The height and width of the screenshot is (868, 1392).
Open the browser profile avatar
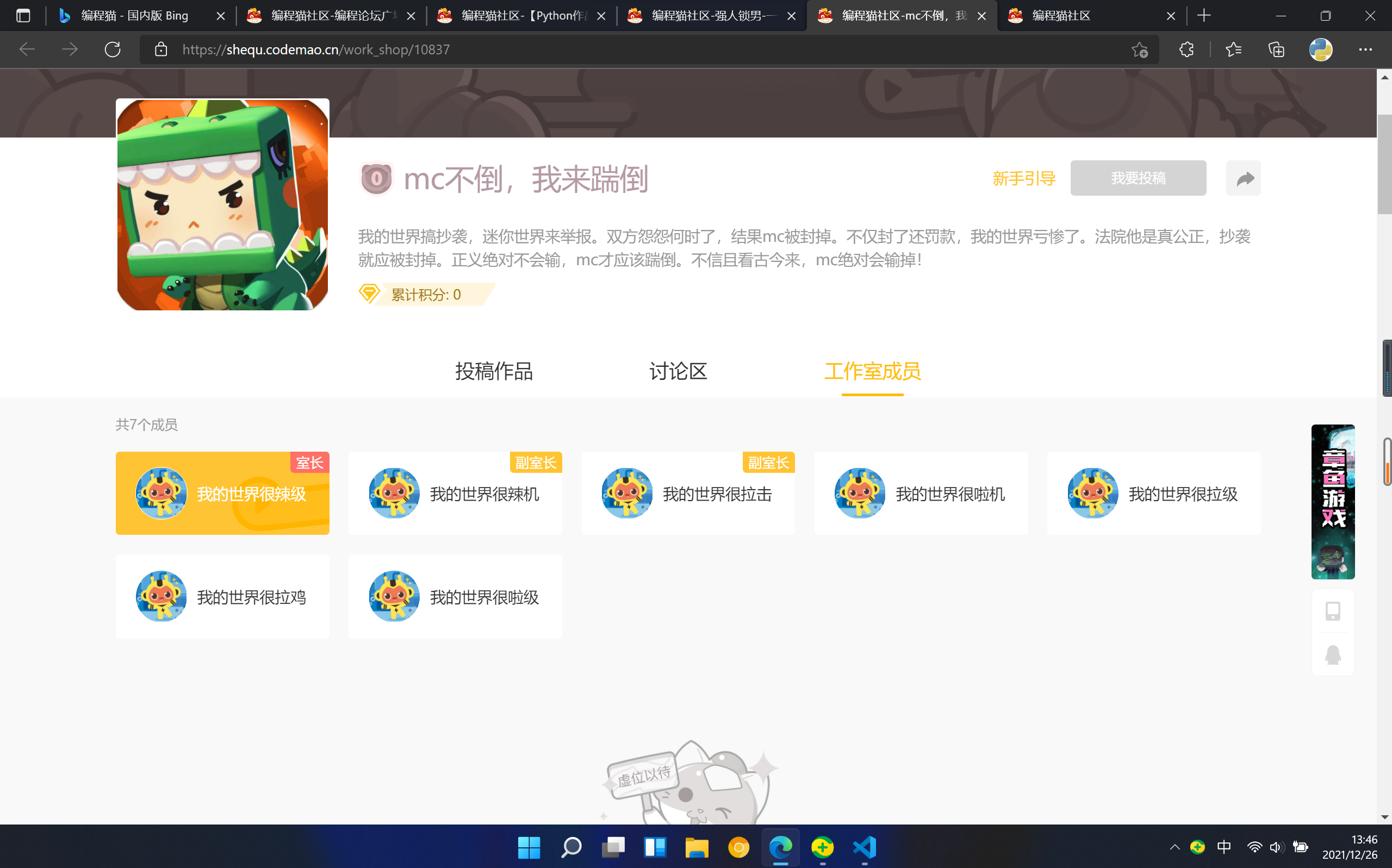coord(1320,49)
